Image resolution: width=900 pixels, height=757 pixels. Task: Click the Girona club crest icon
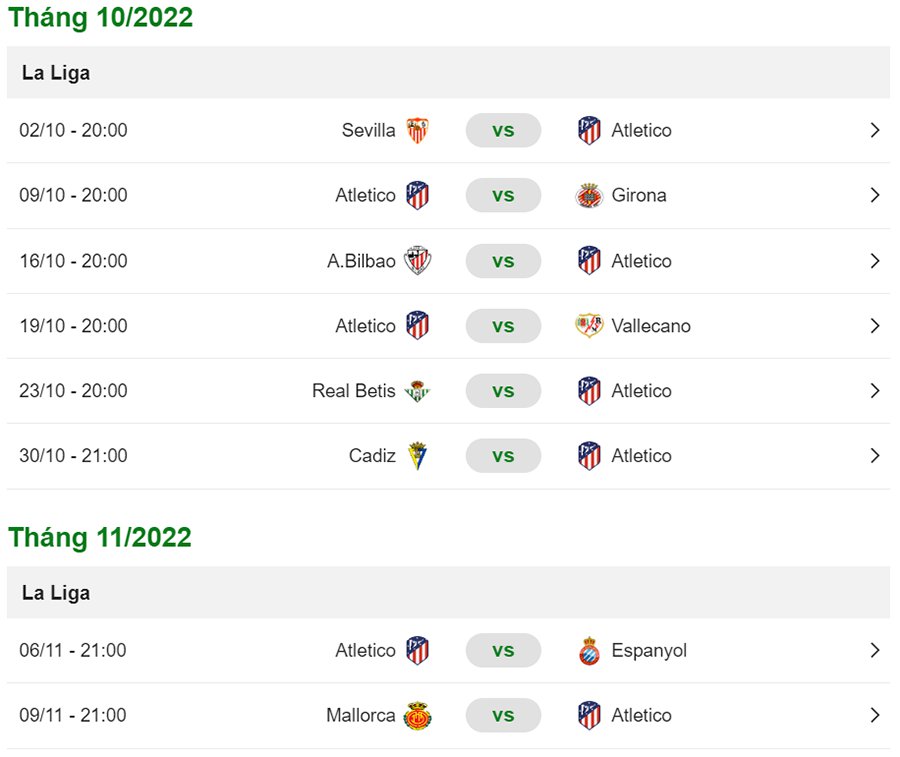click(589, 196)
